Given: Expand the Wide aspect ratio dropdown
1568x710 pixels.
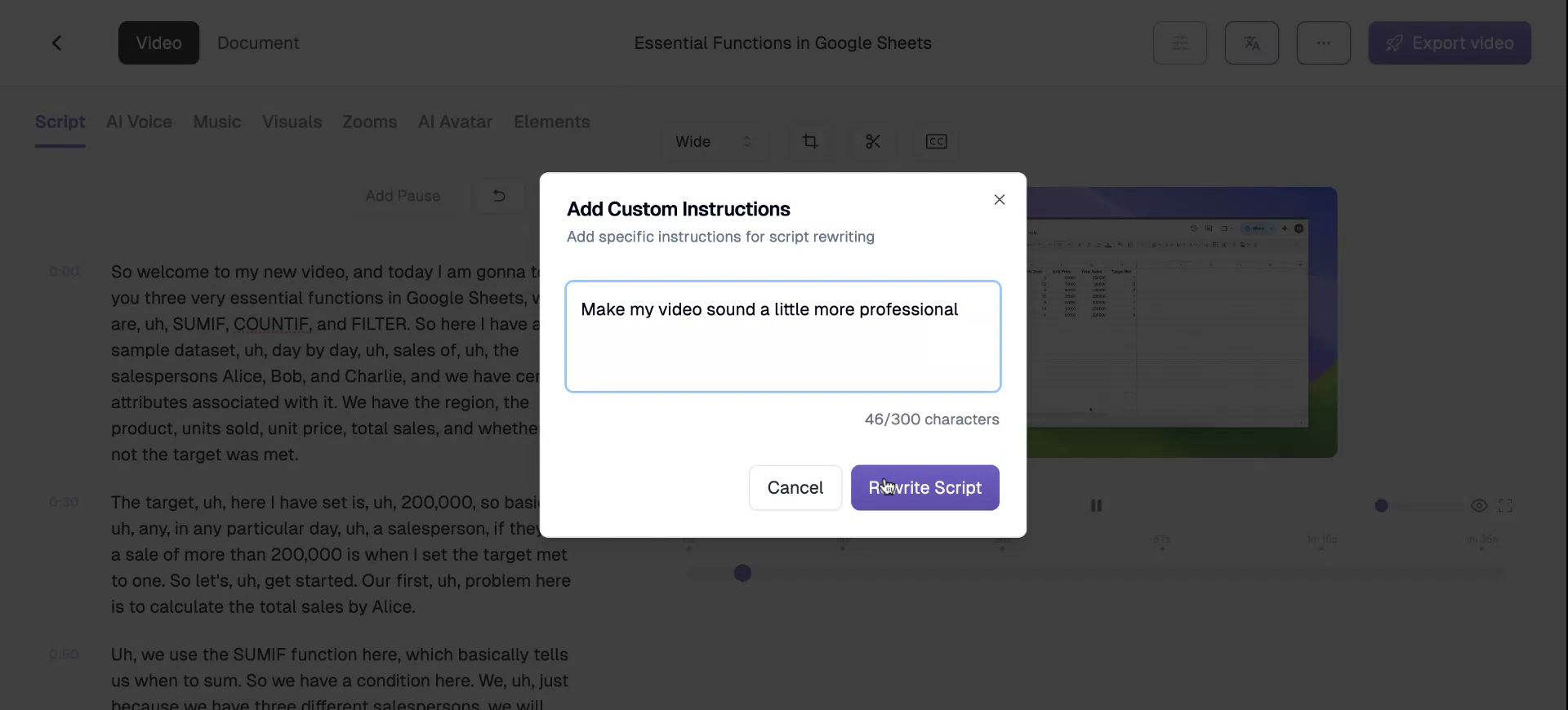Looking at the screenshot, I should click(713, 142).
